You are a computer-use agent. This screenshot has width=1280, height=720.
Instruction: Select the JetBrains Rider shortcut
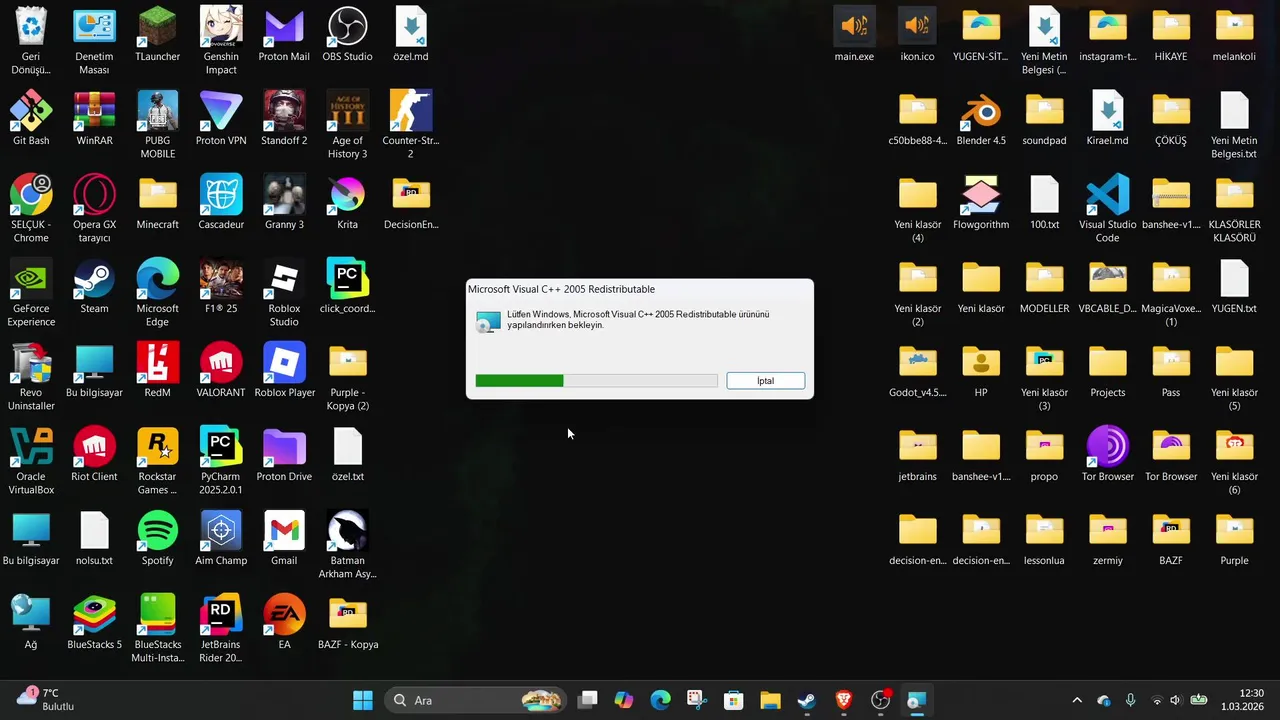[221, 629]
